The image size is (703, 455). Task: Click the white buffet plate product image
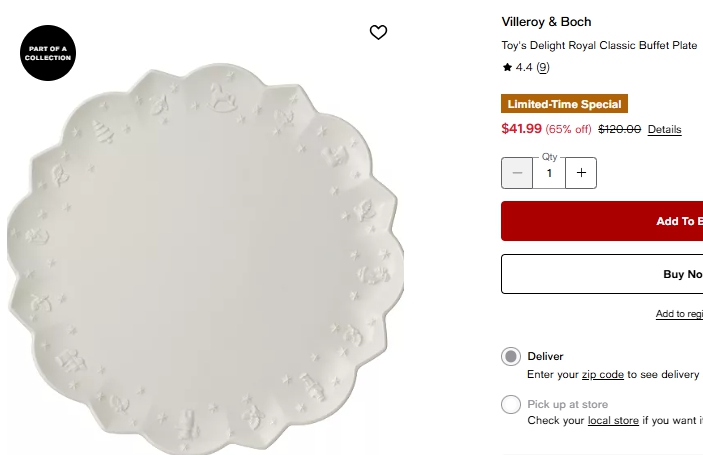point(205,255)
